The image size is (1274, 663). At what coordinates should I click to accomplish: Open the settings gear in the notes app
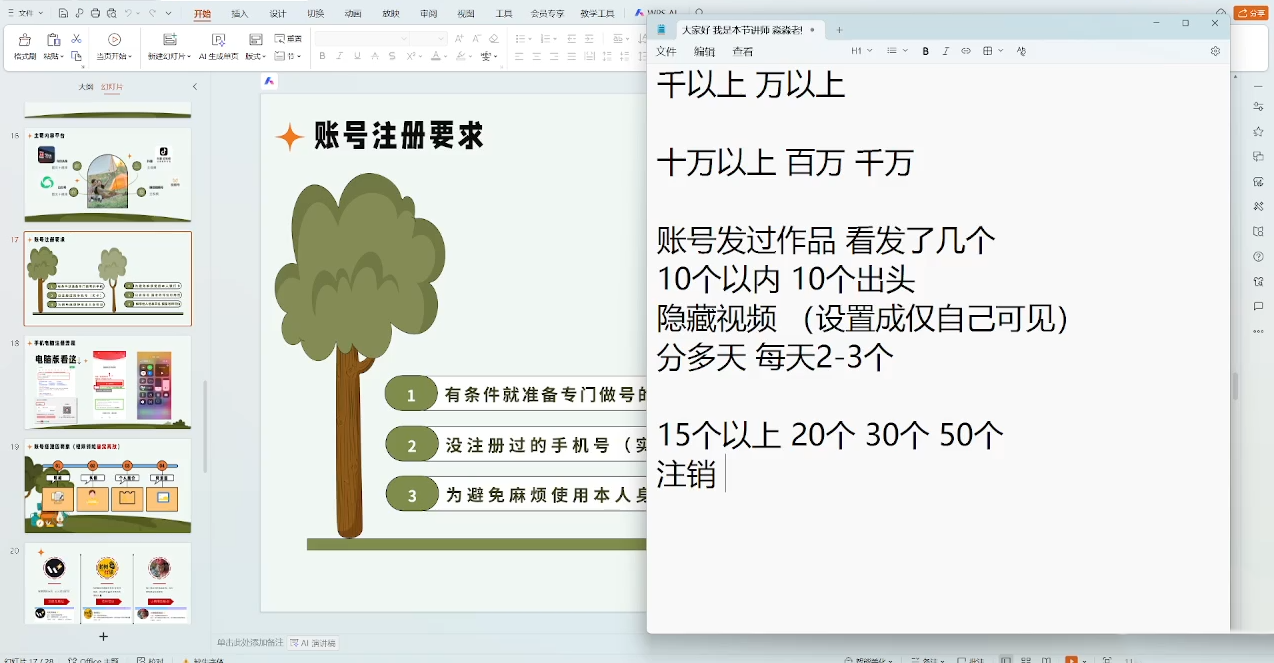coord(1215,50)
